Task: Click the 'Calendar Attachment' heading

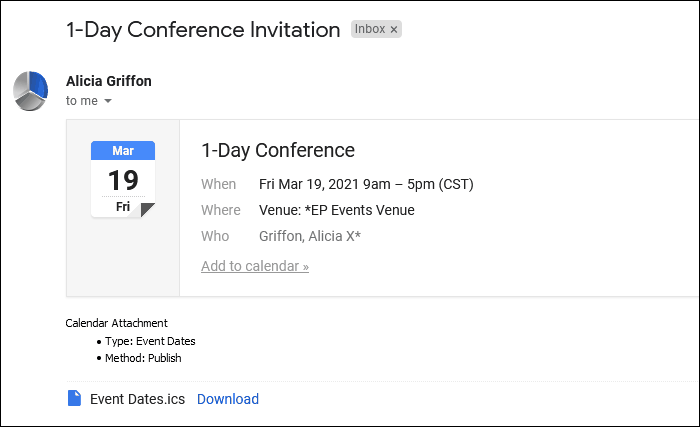Action: point(117,323)
